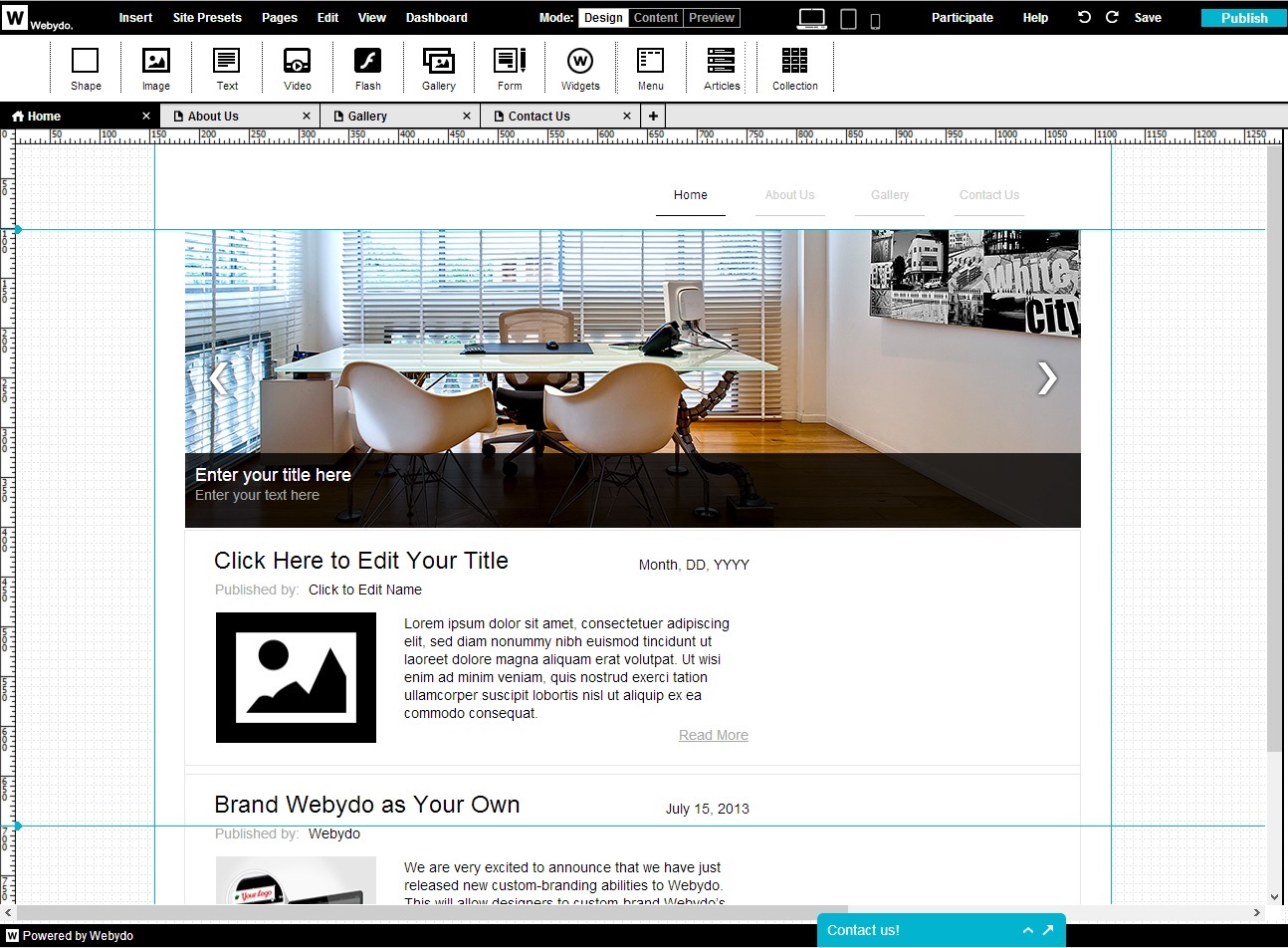Viewport: 1288px width, 948px height.
Task: Select the 'July 15, 2013' date text
Action: [x=708, y=809]
